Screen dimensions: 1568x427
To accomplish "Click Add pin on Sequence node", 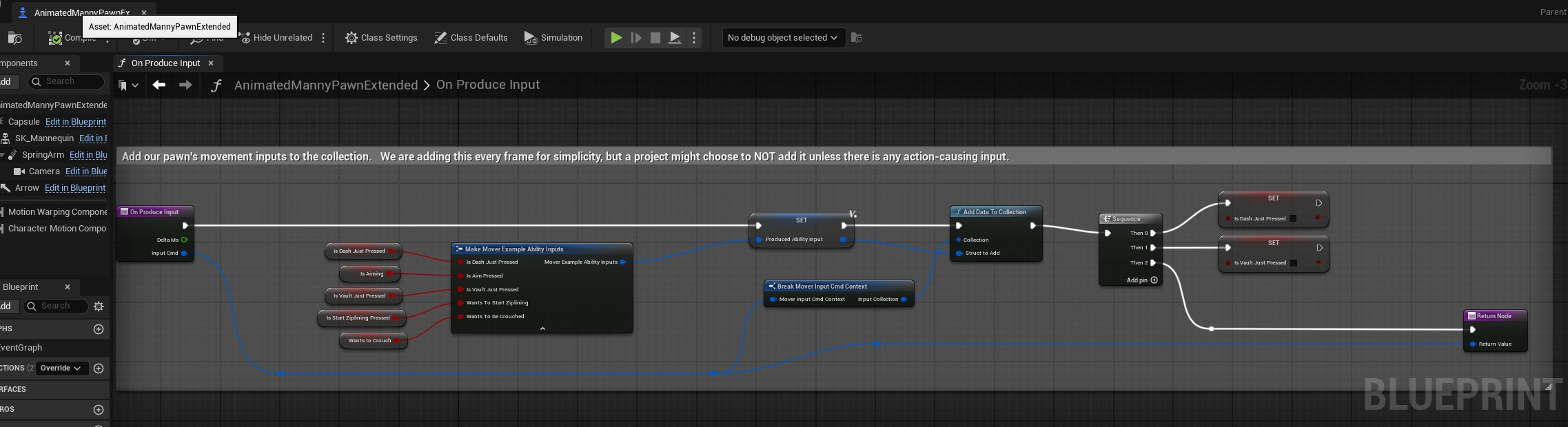I will (x=1142, y=280).
